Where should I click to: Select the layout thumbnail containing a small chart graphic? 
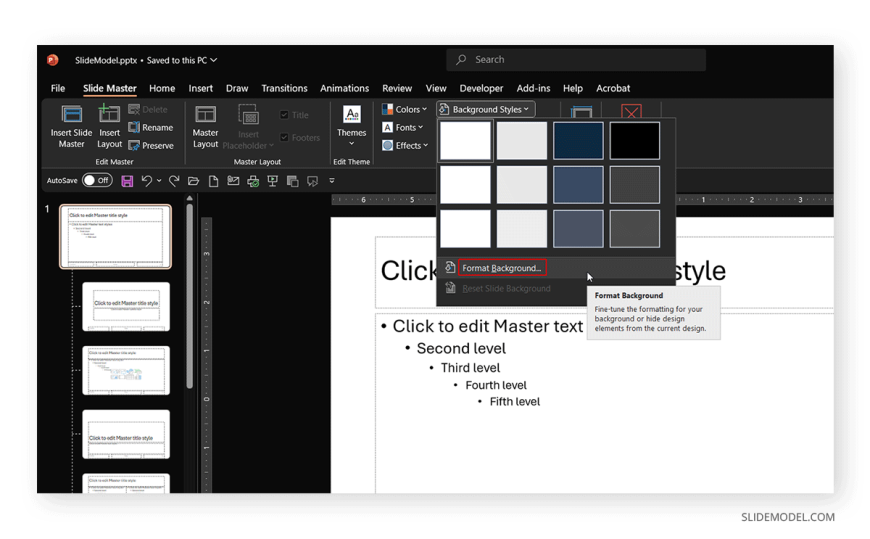tap(126, 370)
